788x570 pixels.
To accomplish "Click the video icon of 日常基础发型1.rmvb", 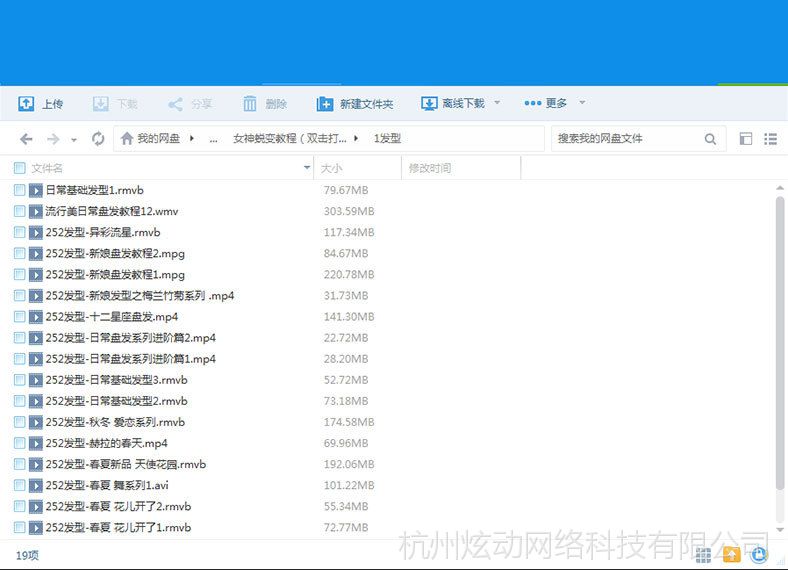I will pos(36,191).
